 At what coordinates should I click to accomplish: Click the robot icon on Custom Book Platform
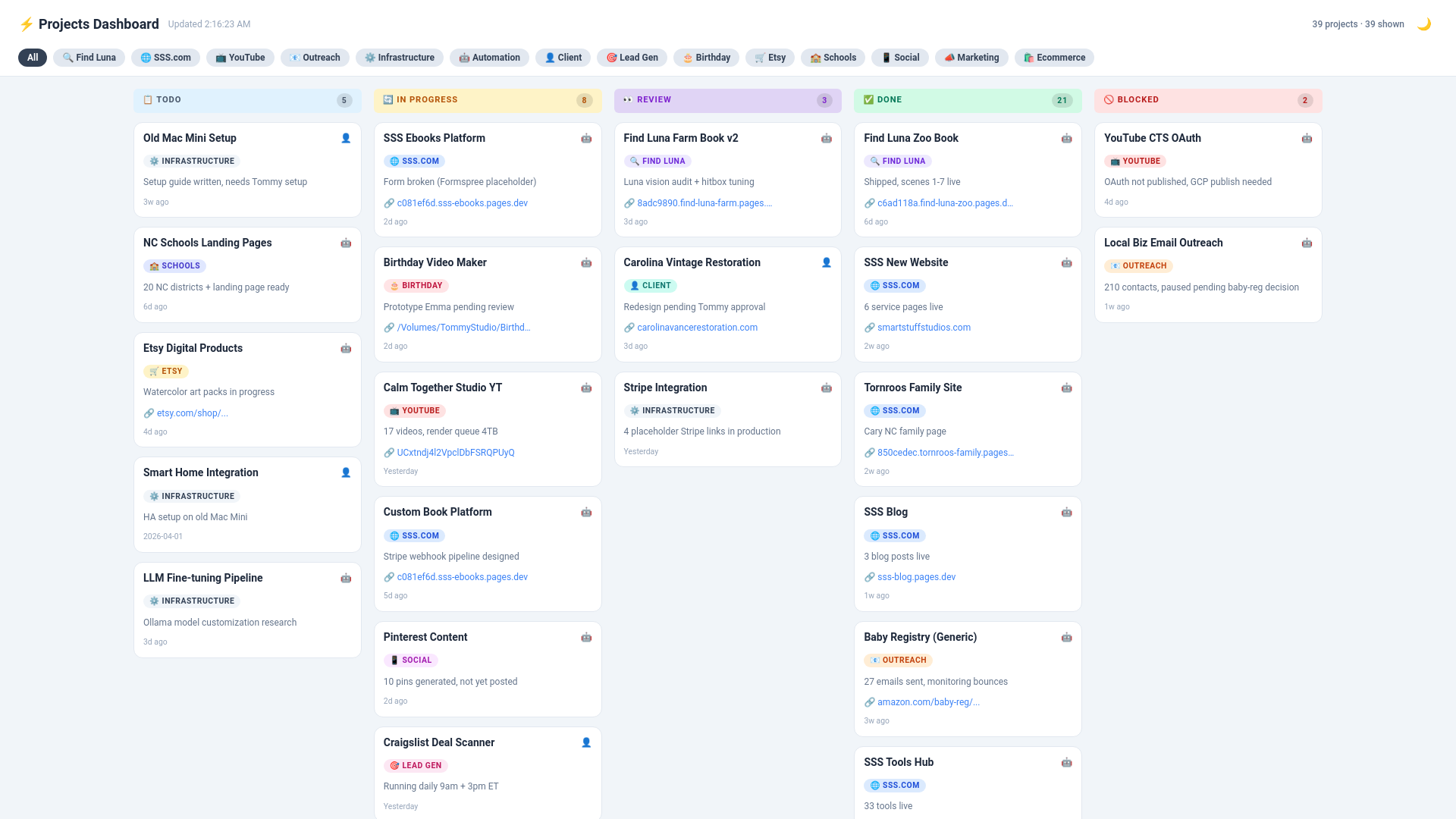[586, 512]
